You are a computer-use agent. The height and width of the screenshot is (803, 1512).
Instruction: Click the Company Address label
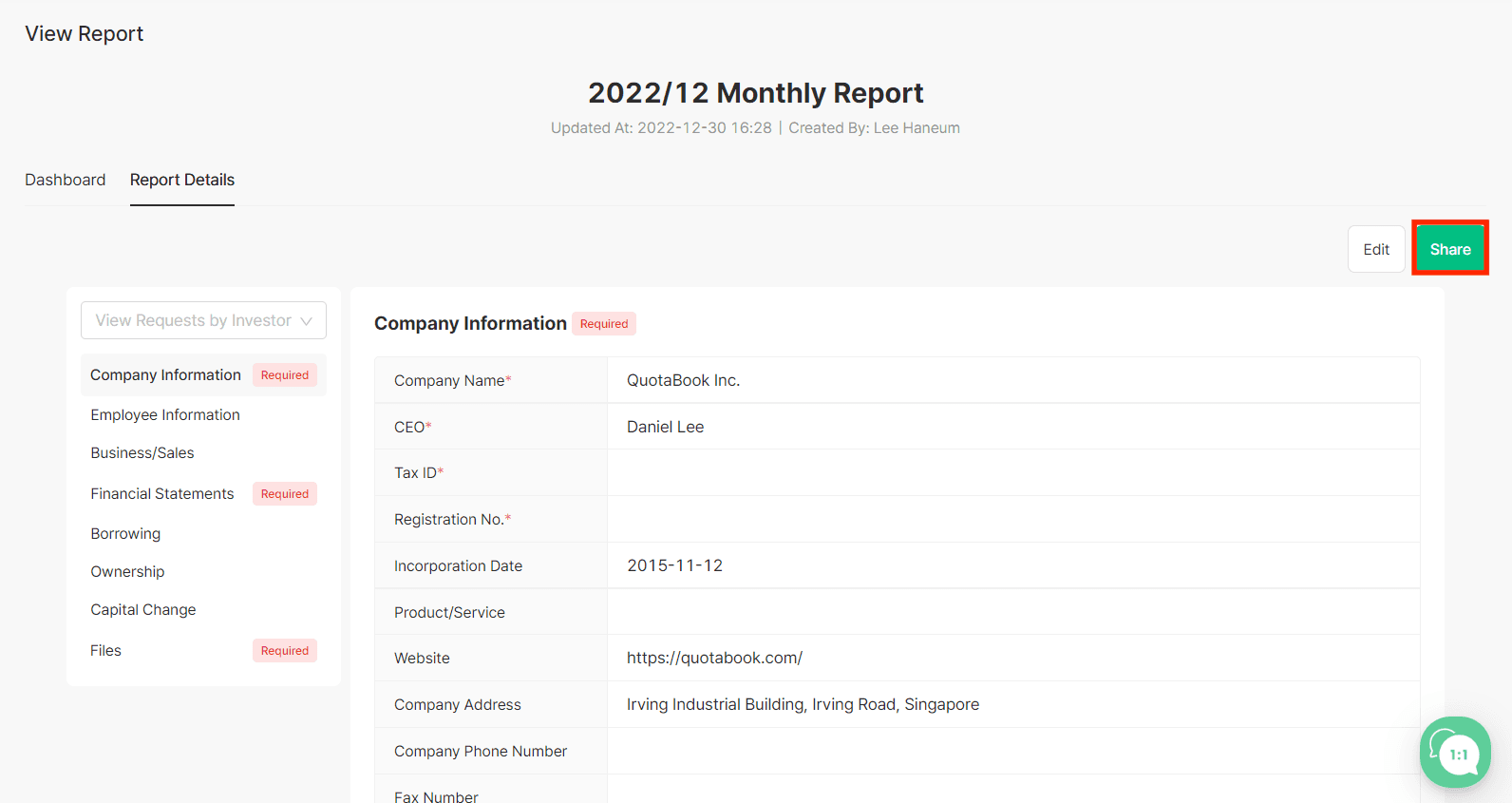(458, 704)
